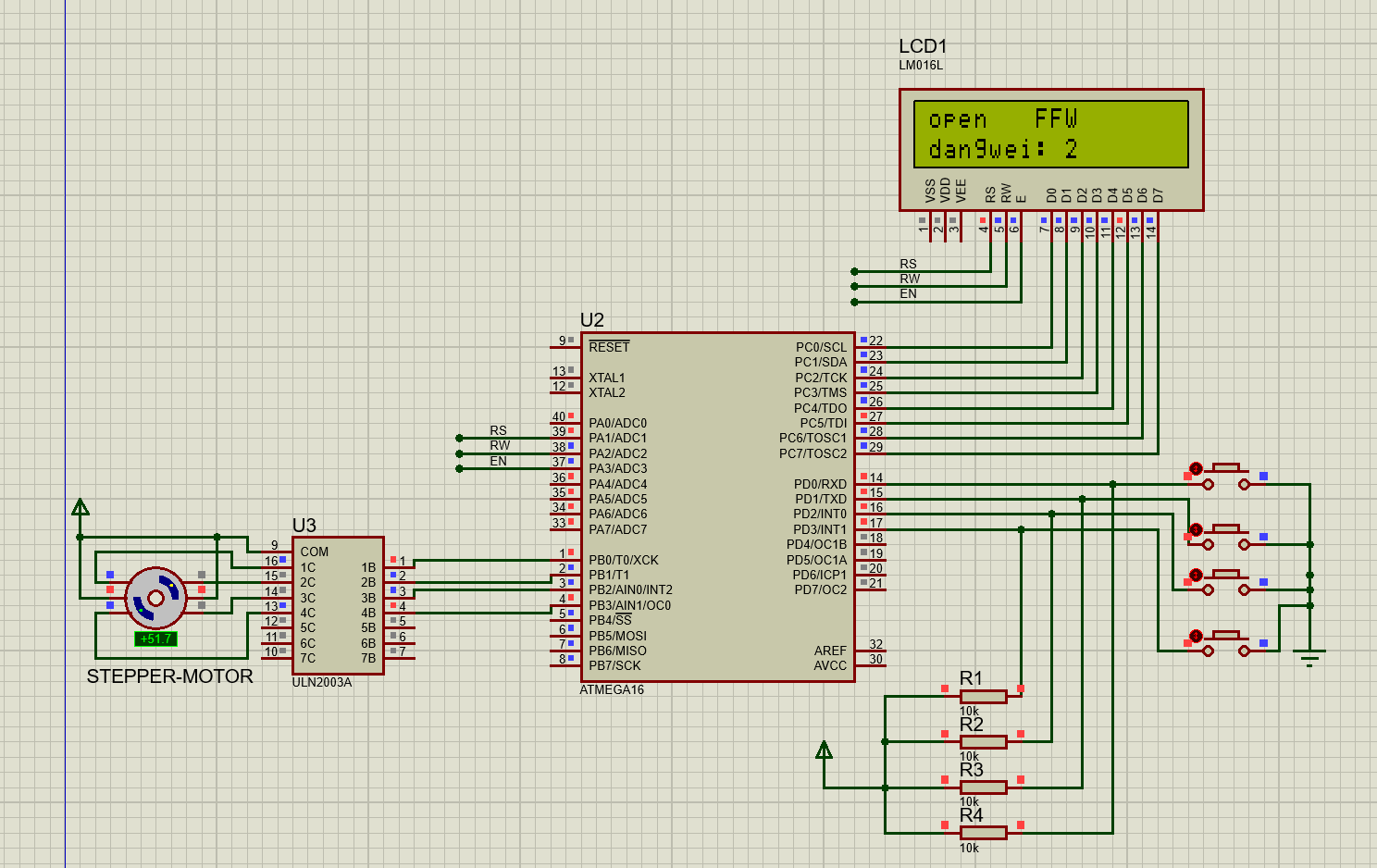This screenshot has width=1377, height=868.
Task: Click pin number 9 at the RESET pin
Action: [562, 341]
